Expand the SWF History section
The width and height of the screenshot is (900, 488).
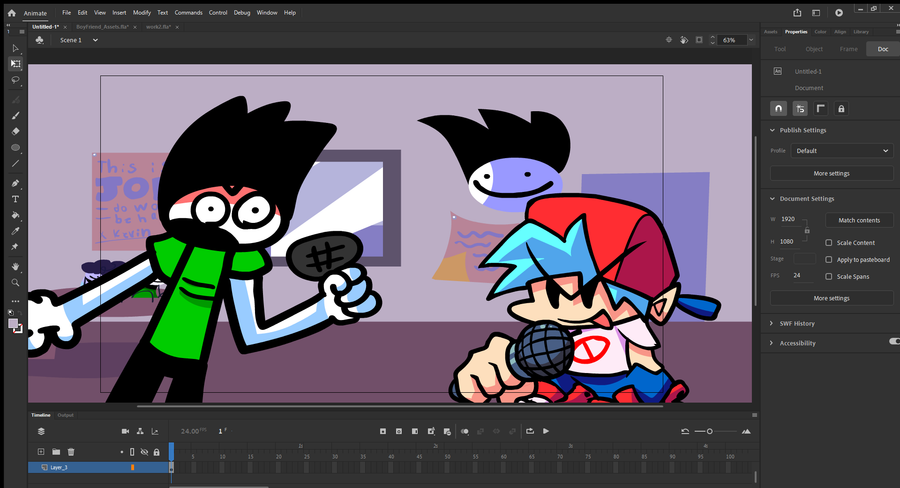[x=771, y=324]
